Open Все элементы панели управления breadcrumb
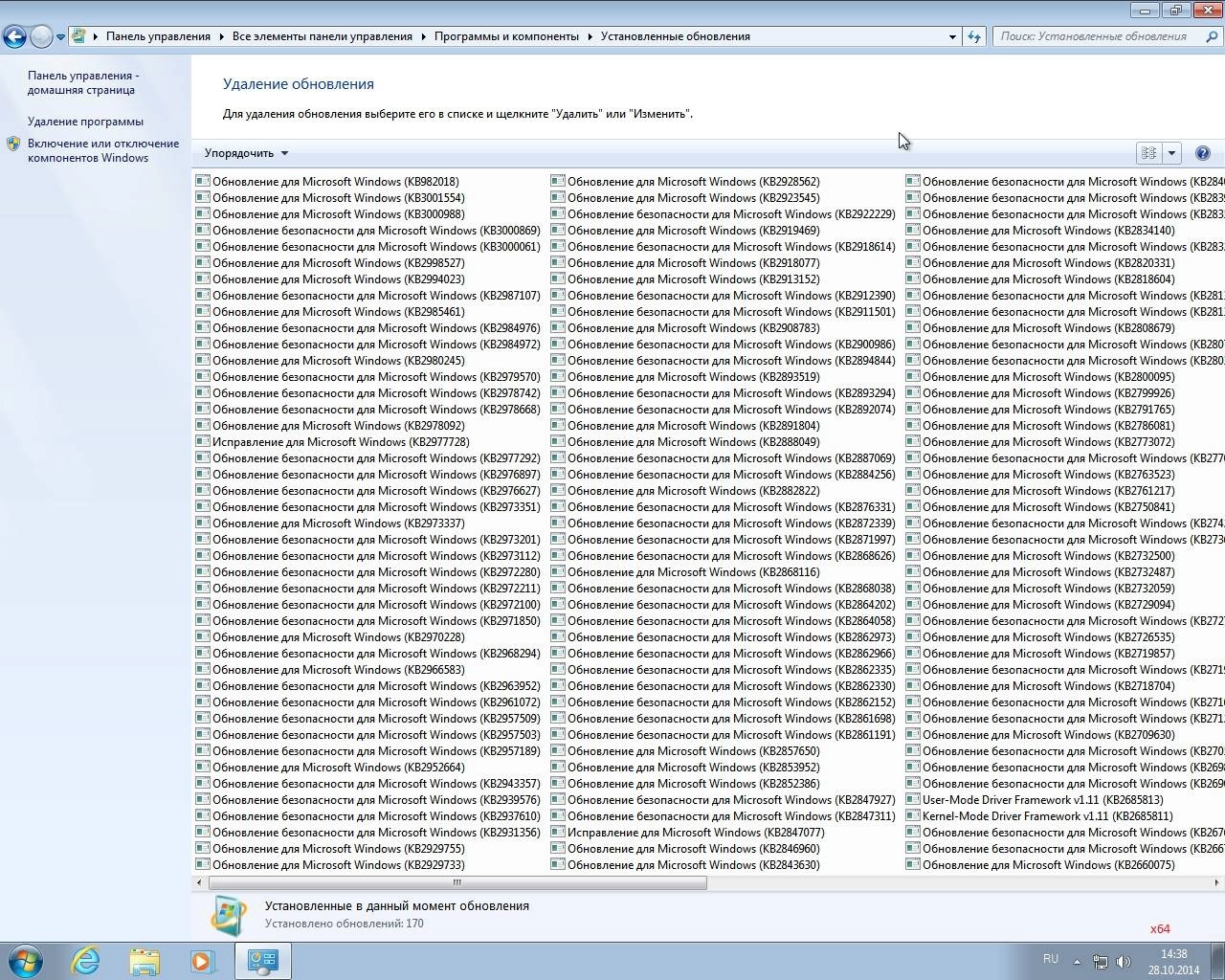This screenshot has width=1225, height=980. tap(322, 36)
